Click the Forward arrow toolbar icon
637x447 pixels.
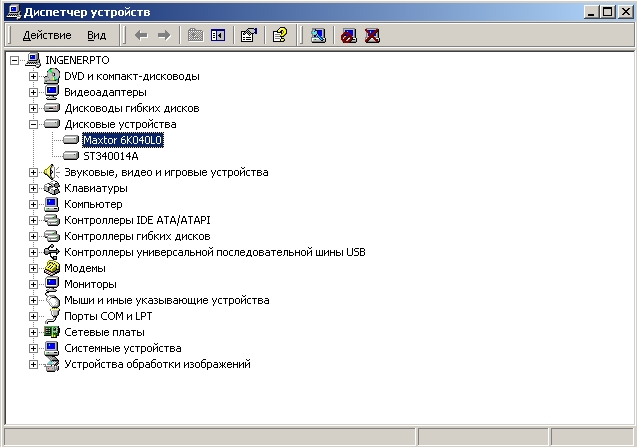tap(164, 35)
